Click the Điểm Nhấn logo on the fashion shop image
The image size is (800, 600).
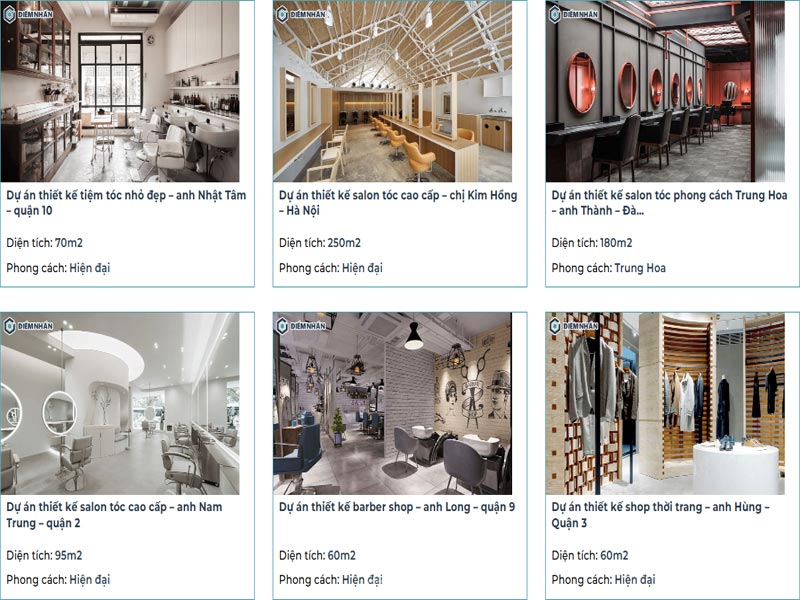(x=573, y=326)
